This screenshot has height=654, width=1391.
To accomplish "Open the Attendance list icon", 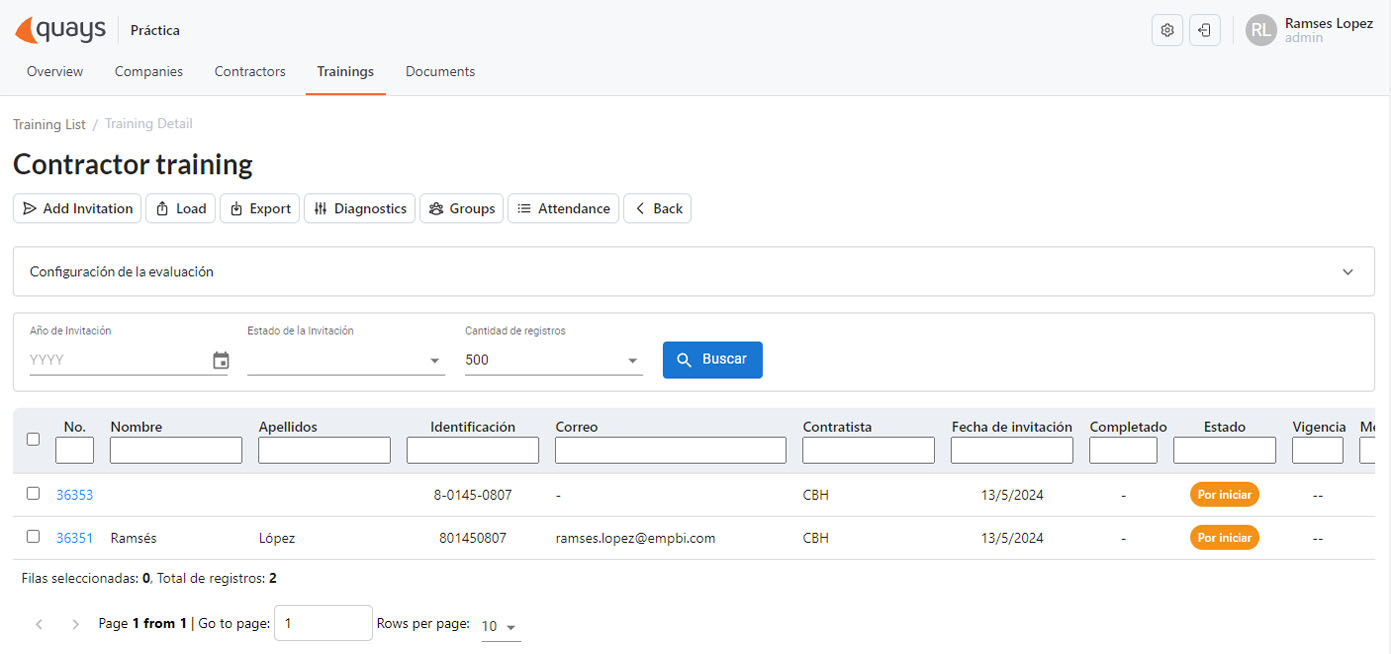I will (524, 208).
